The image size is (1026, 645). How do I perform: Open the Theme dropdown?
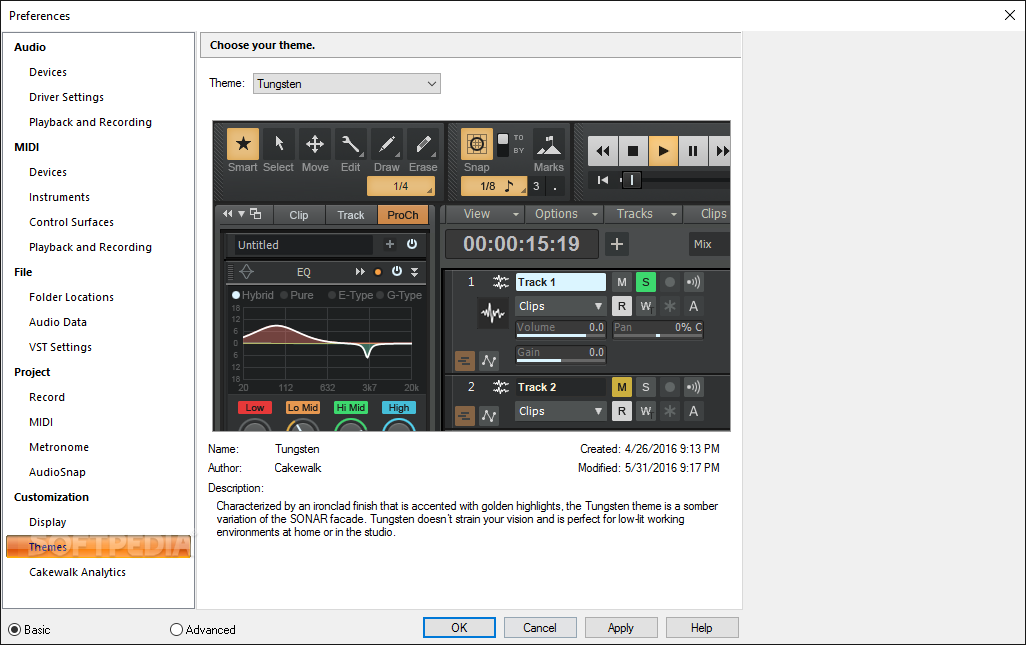[347, 84]
